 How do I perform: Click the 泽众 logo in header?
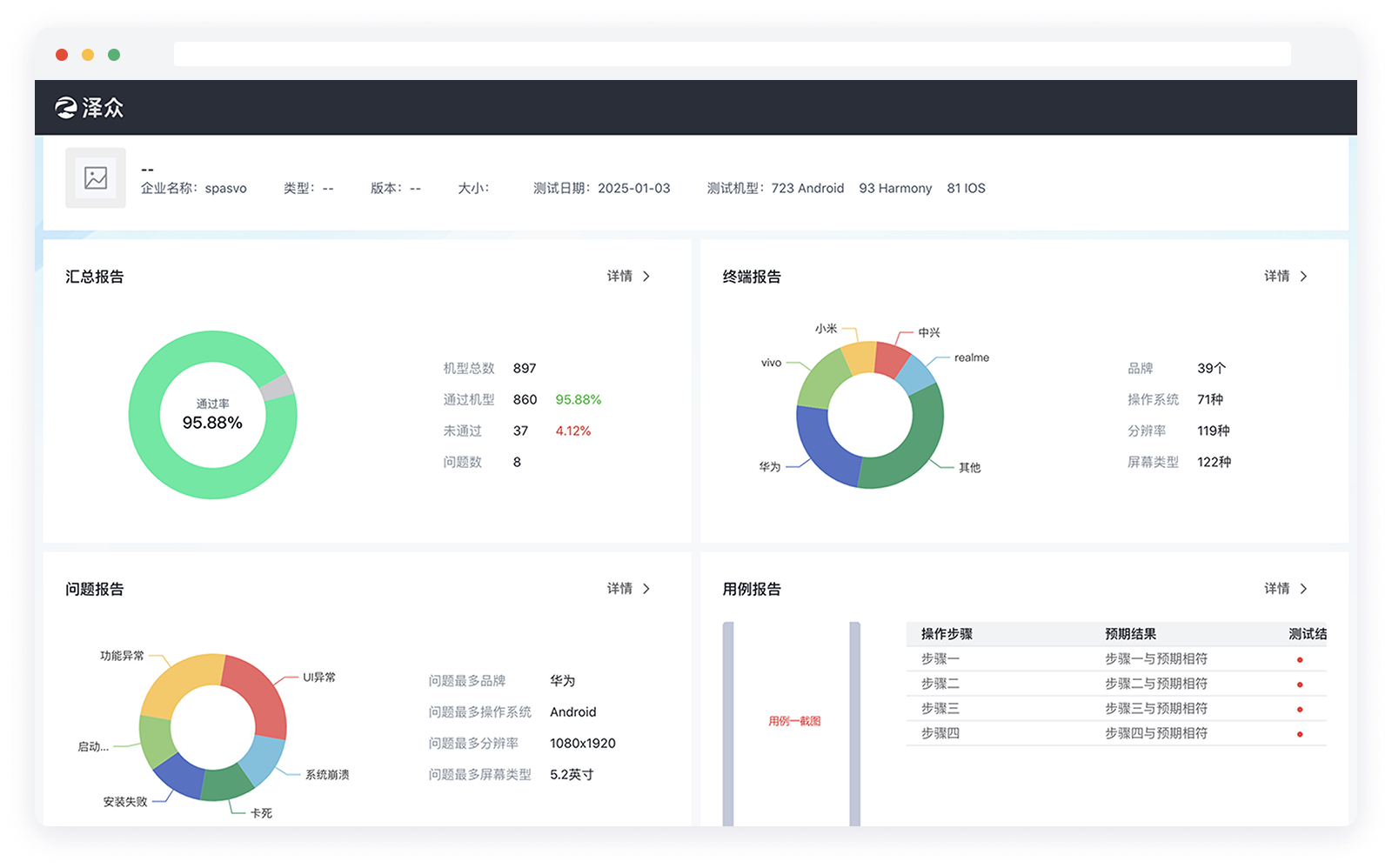pos(90,108)
